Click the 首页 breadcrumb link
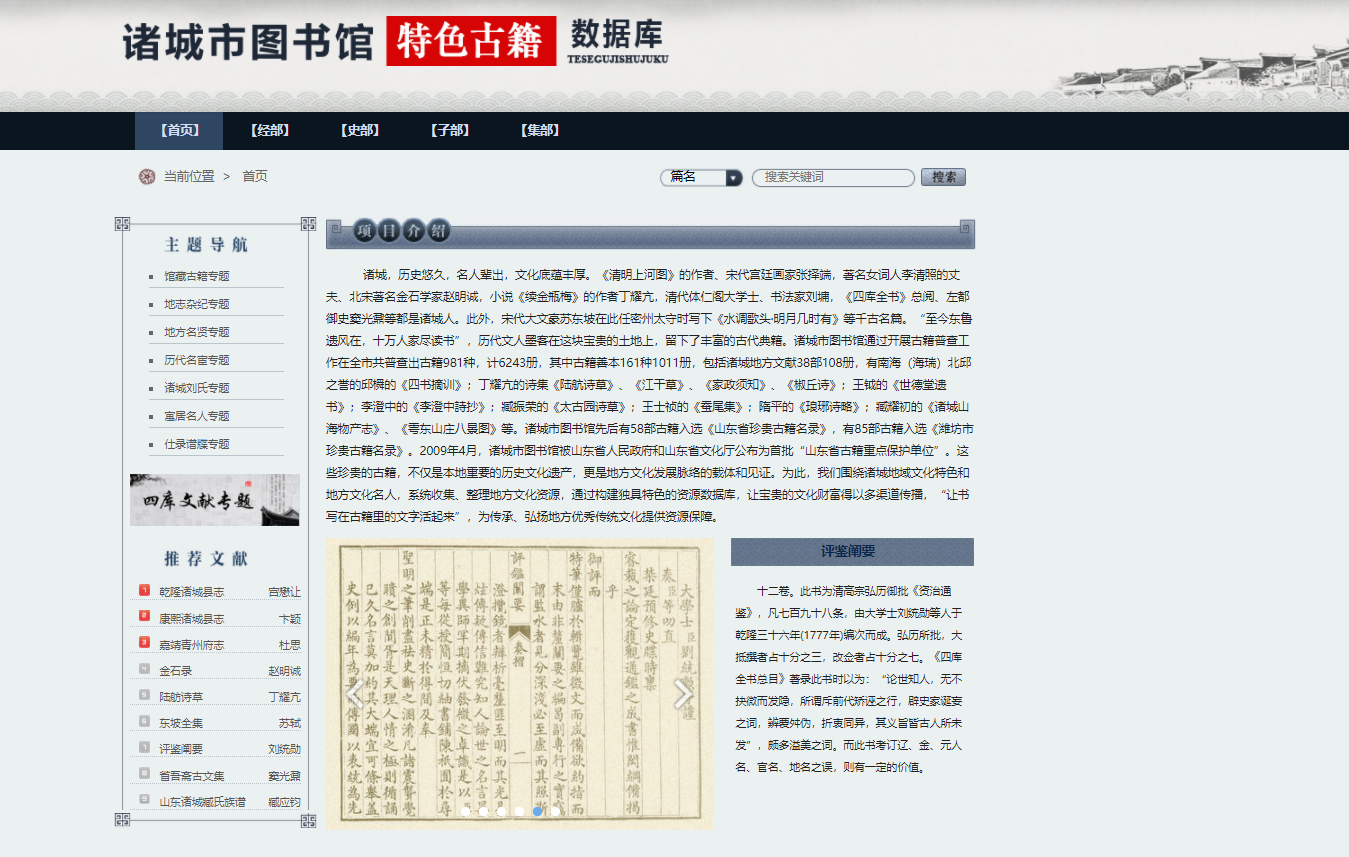The image size is (1349, 857). [x=255, y=177]
